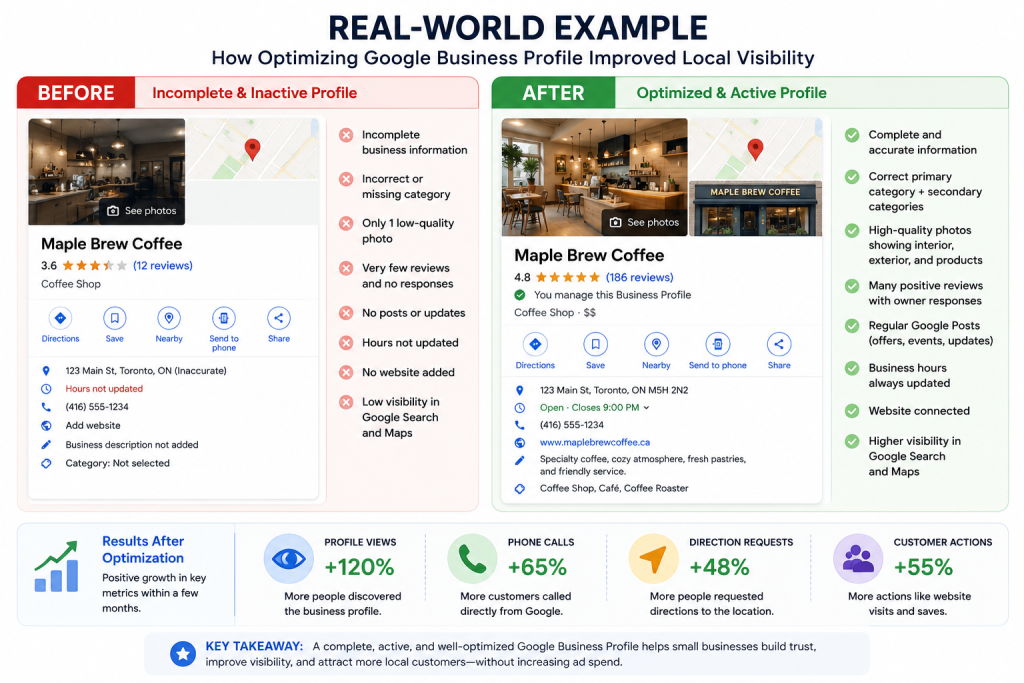Viewport: 1024px width, 683px height.
Task: Open the '(186 reviews)' link
Action: pyautogui.click(x=639, y=278)
